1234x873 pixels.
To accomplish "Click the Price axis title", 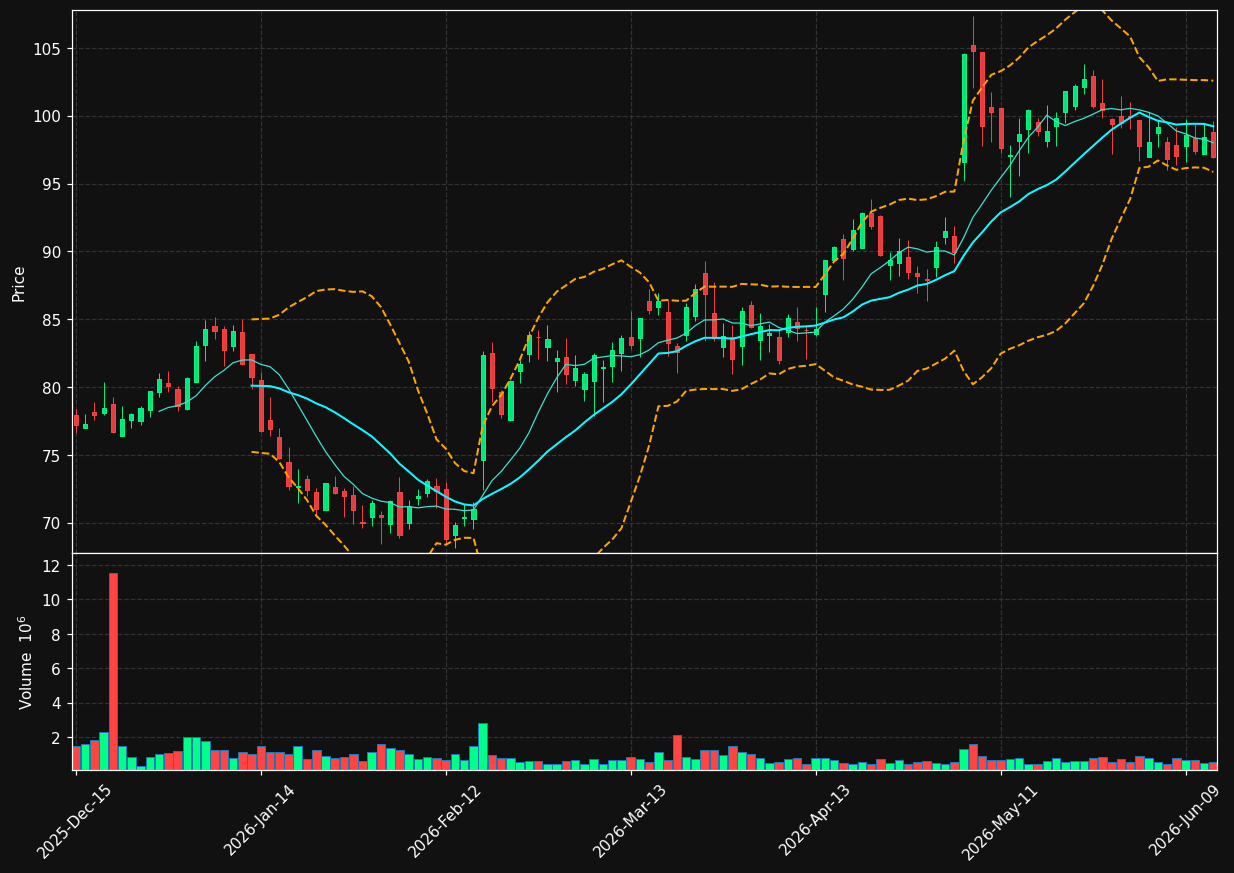I will click(x=19, y=283).
